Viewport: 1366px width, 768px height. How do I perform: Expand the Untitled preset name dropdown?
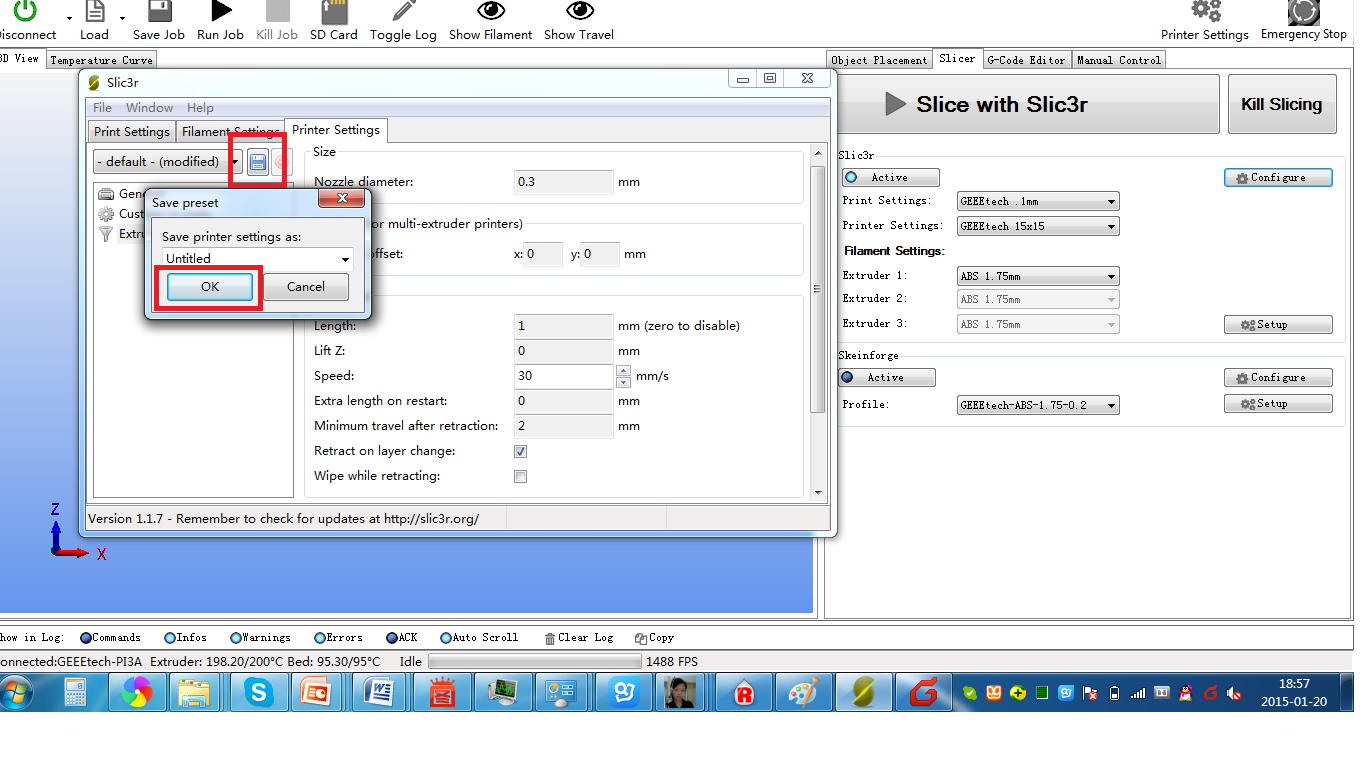coord(346,259)
